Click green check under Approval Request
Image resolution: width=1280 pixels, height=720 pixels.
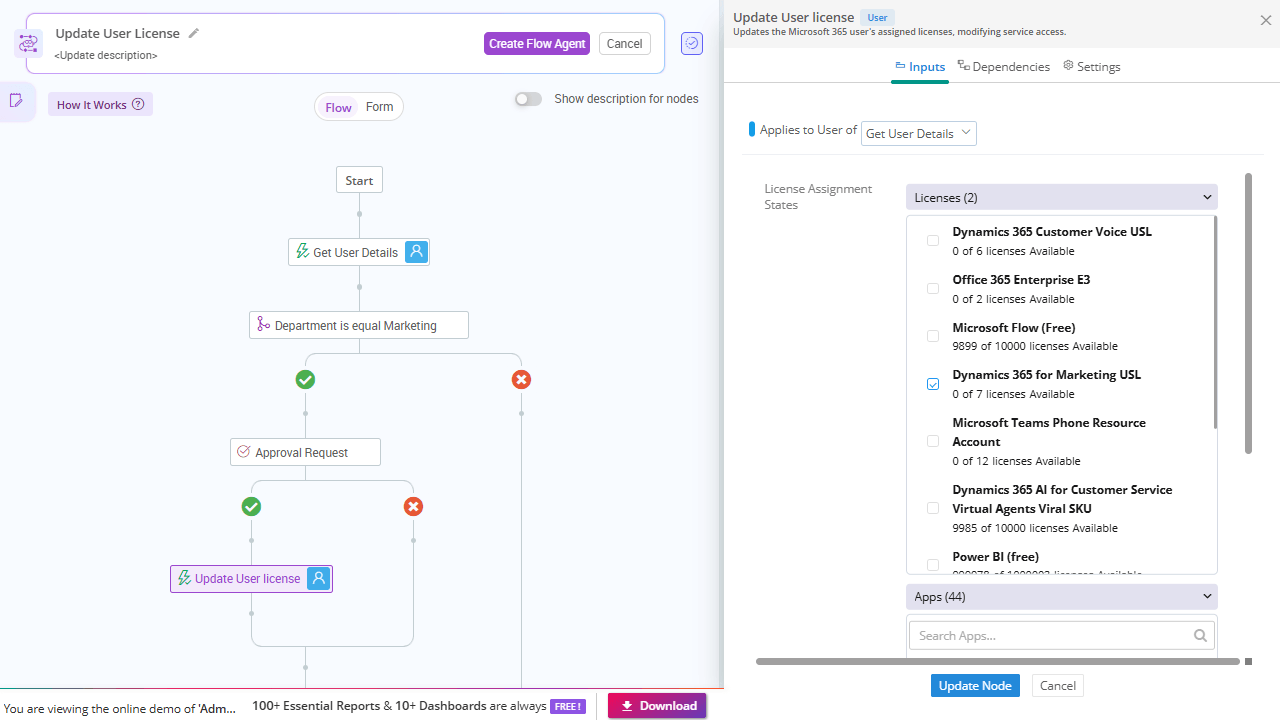pos(251,507)
